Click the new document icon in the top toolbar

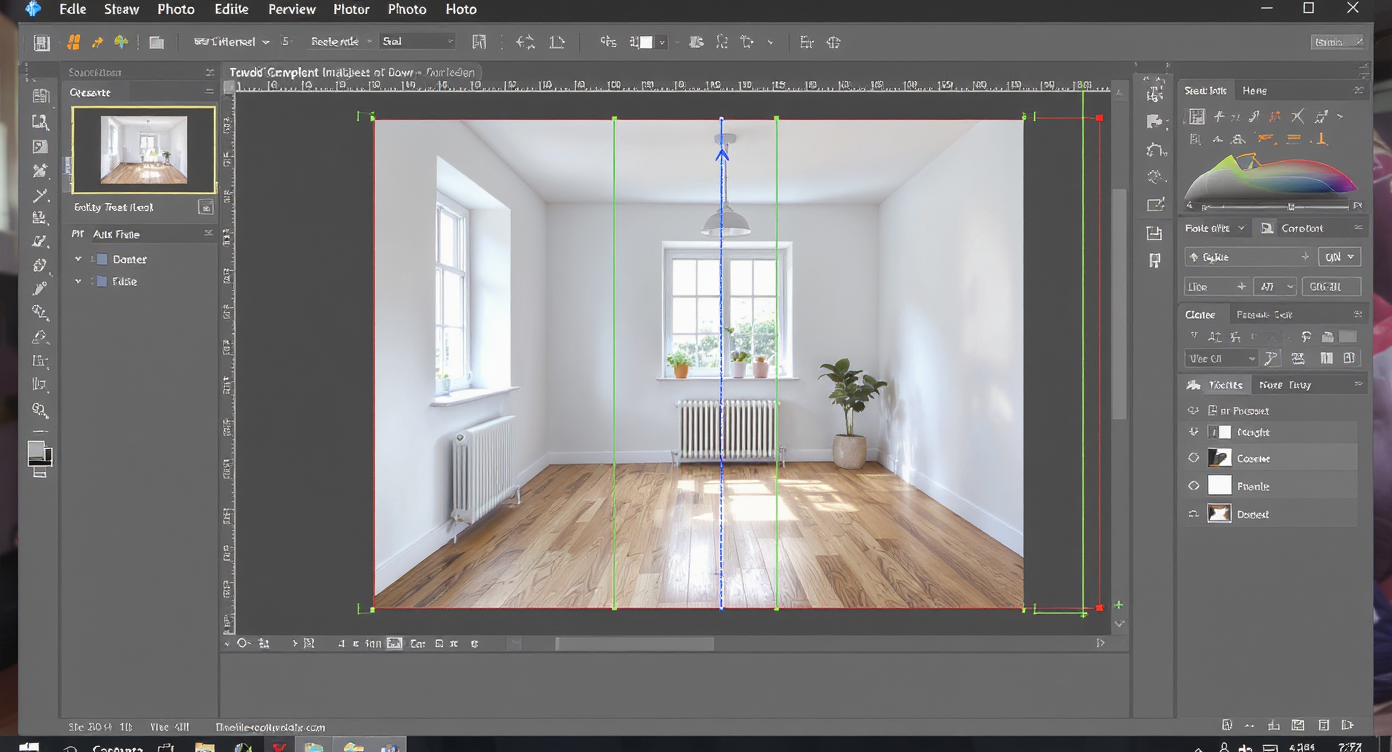point(41,42)
